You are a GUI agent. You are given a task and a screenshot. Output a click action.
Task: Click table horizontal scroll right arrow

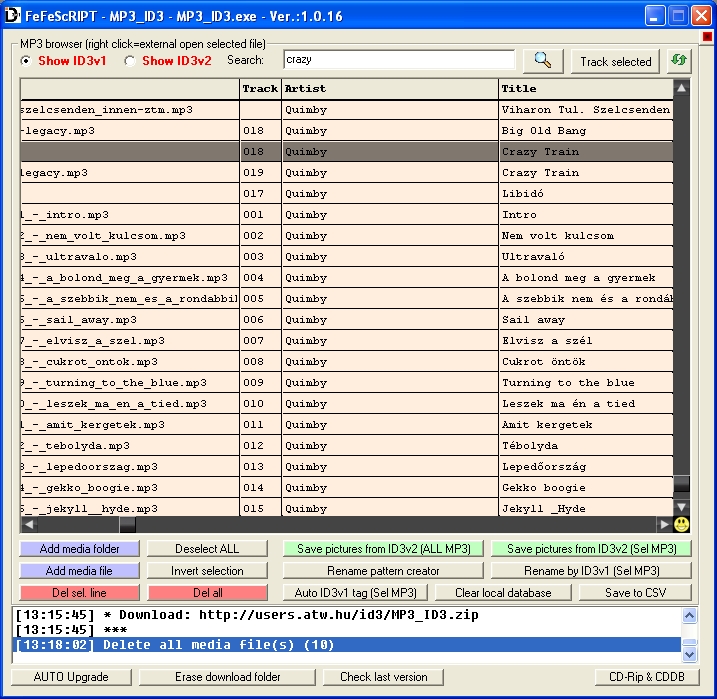pos(664,524)
